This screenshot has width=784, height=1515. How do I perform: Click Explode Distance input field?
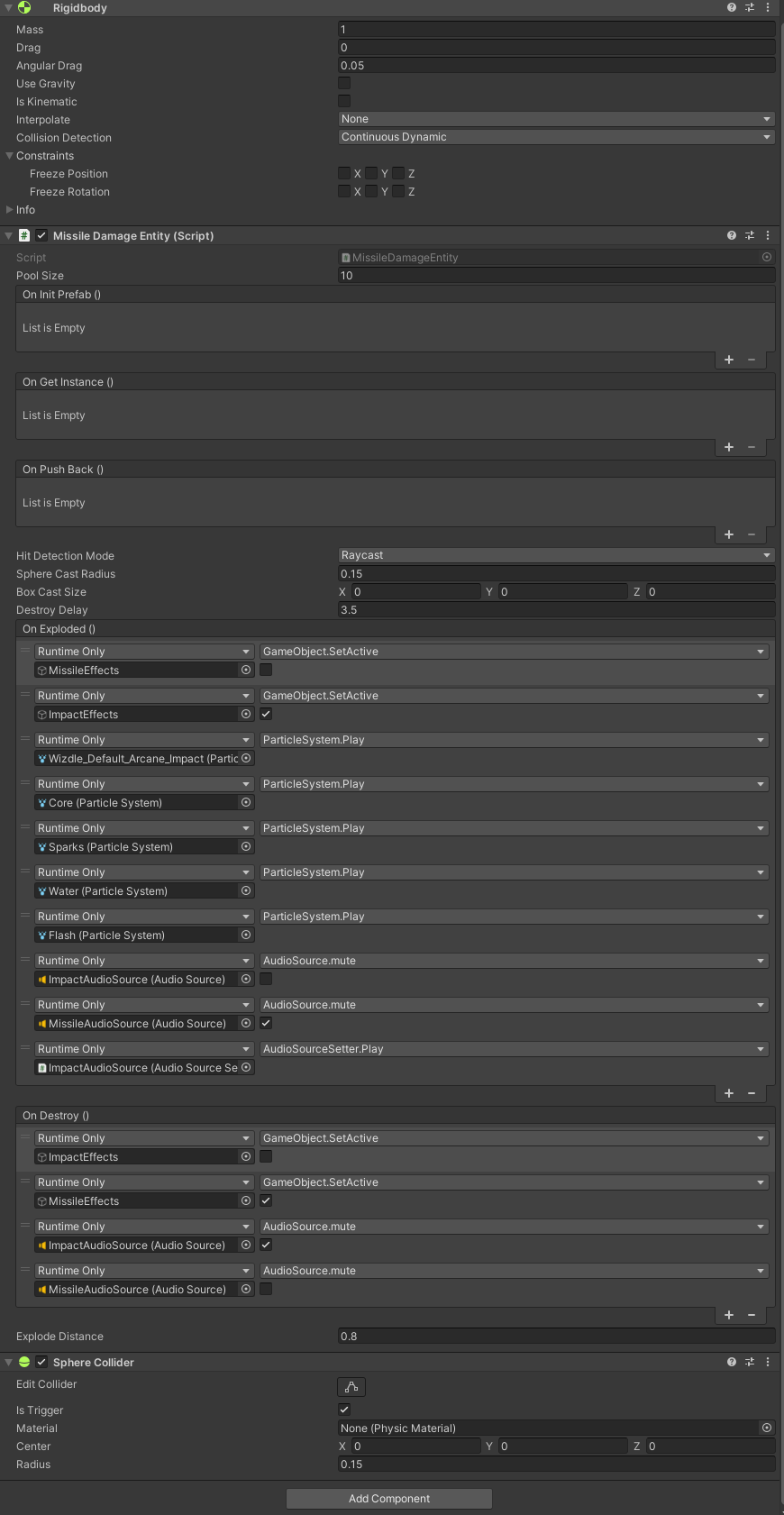point(556,1336)
